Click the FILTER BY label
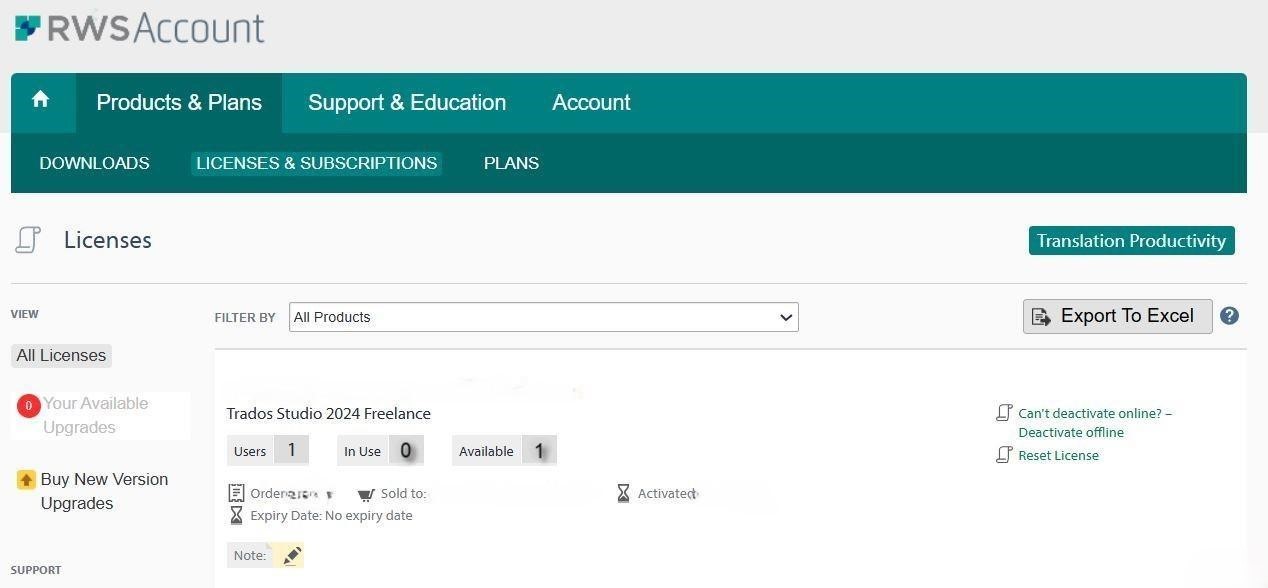 click(245, 317)
